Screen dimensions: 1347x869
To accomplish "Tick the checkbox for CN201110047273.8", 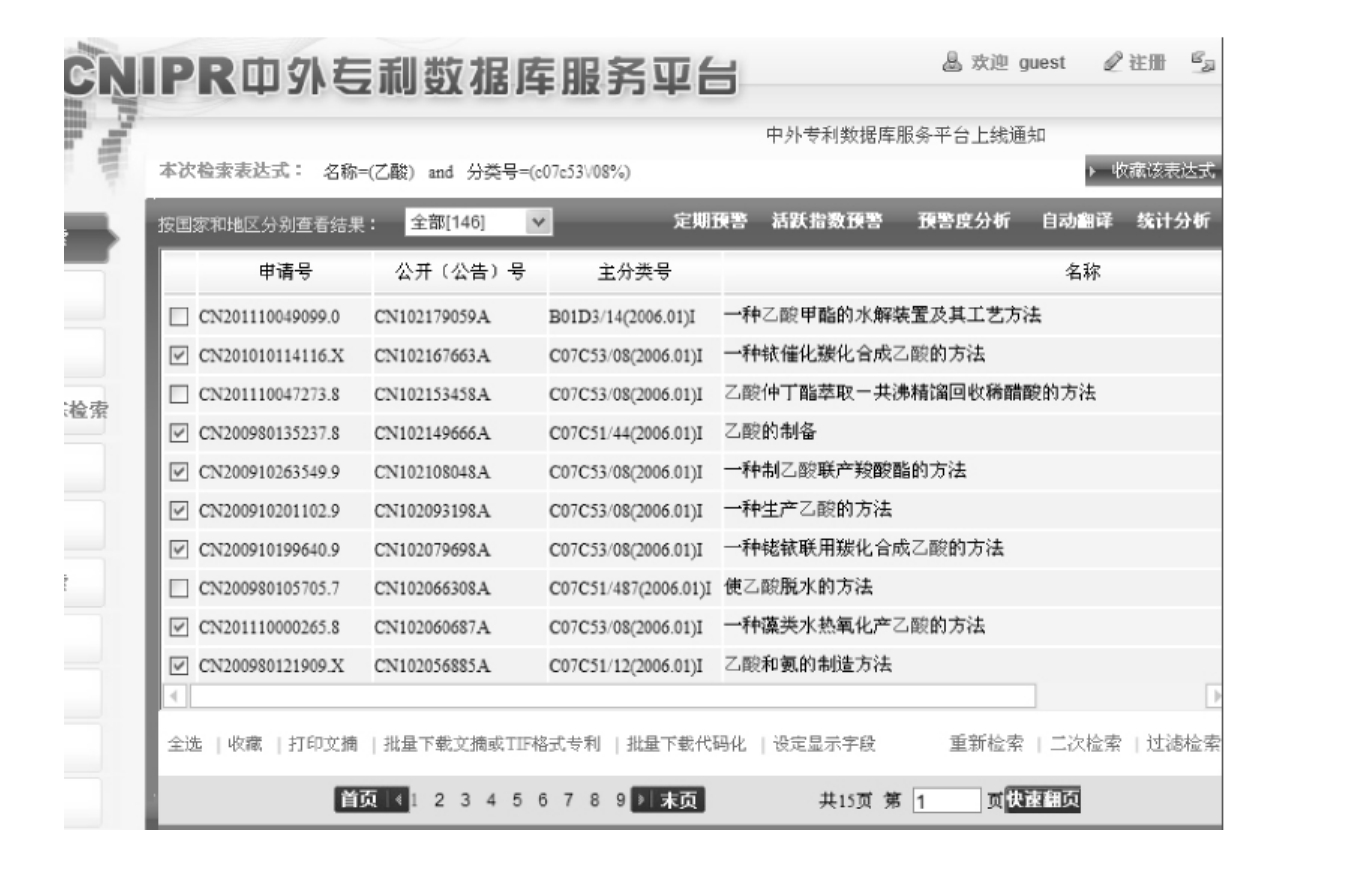I will point(179,394).
